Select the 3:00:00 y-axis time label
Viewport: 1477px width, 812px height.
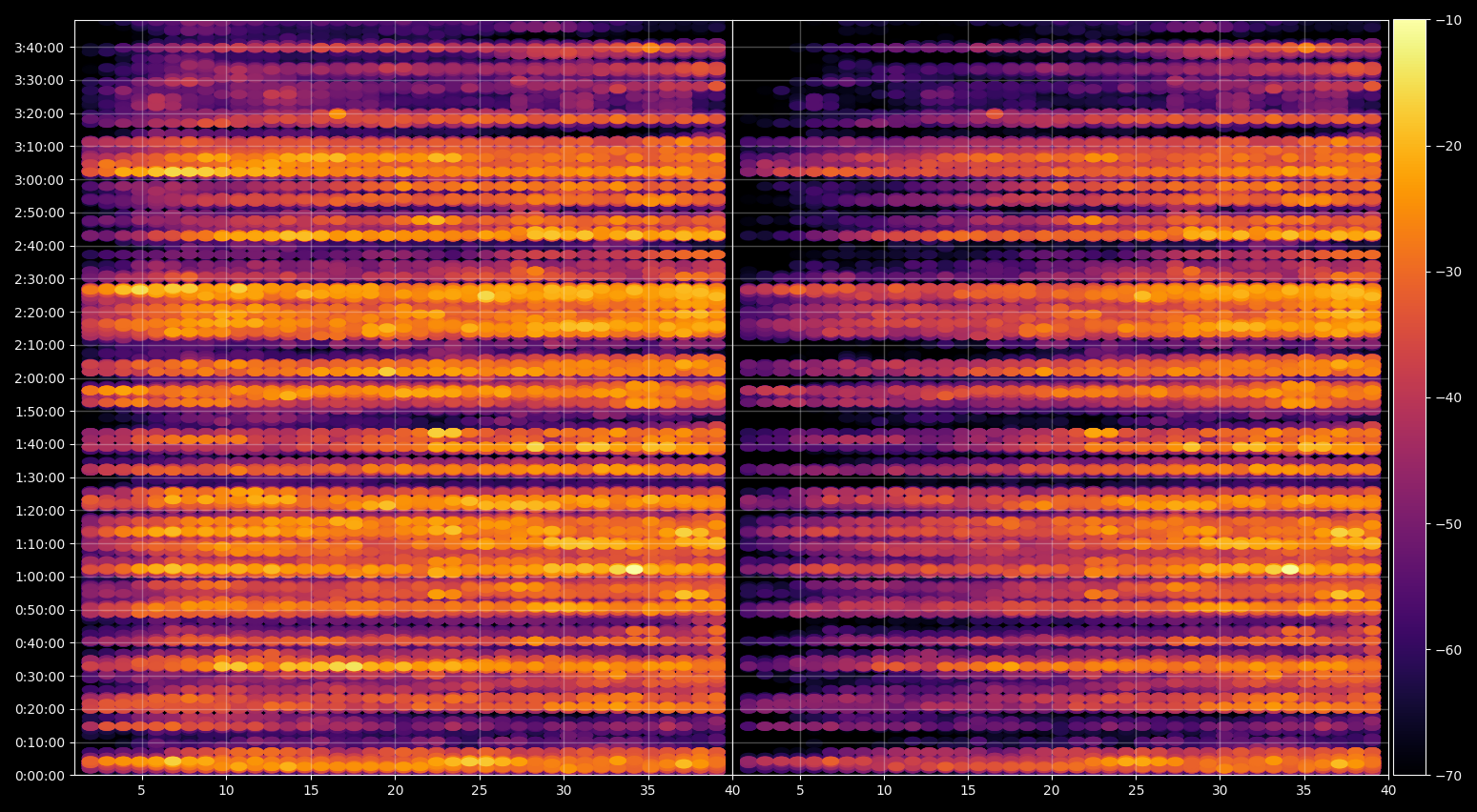click(39, 180)
